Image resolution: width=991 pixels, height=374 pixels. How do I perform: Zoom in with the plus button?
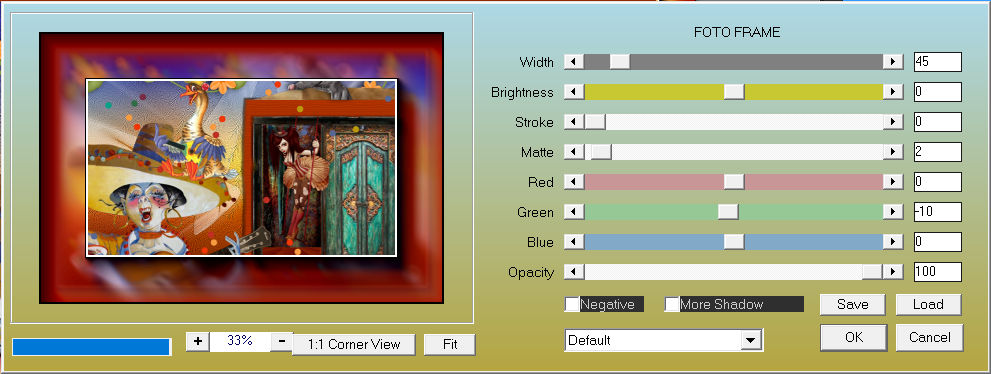[x=198, y=341]
